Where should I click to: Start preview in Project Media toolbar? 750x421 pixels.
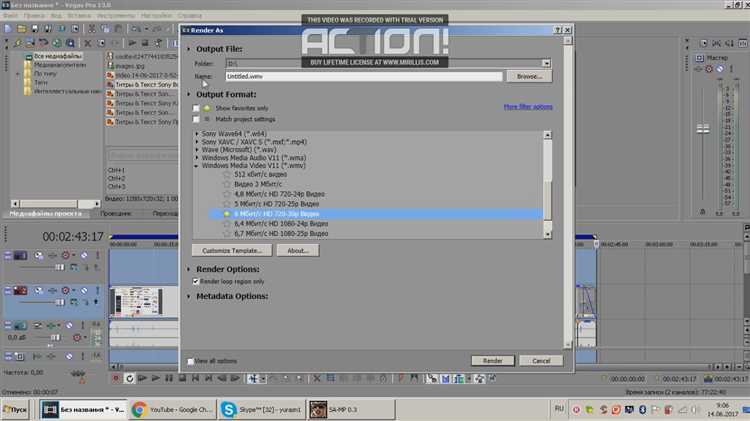click(x=132, y=43)
